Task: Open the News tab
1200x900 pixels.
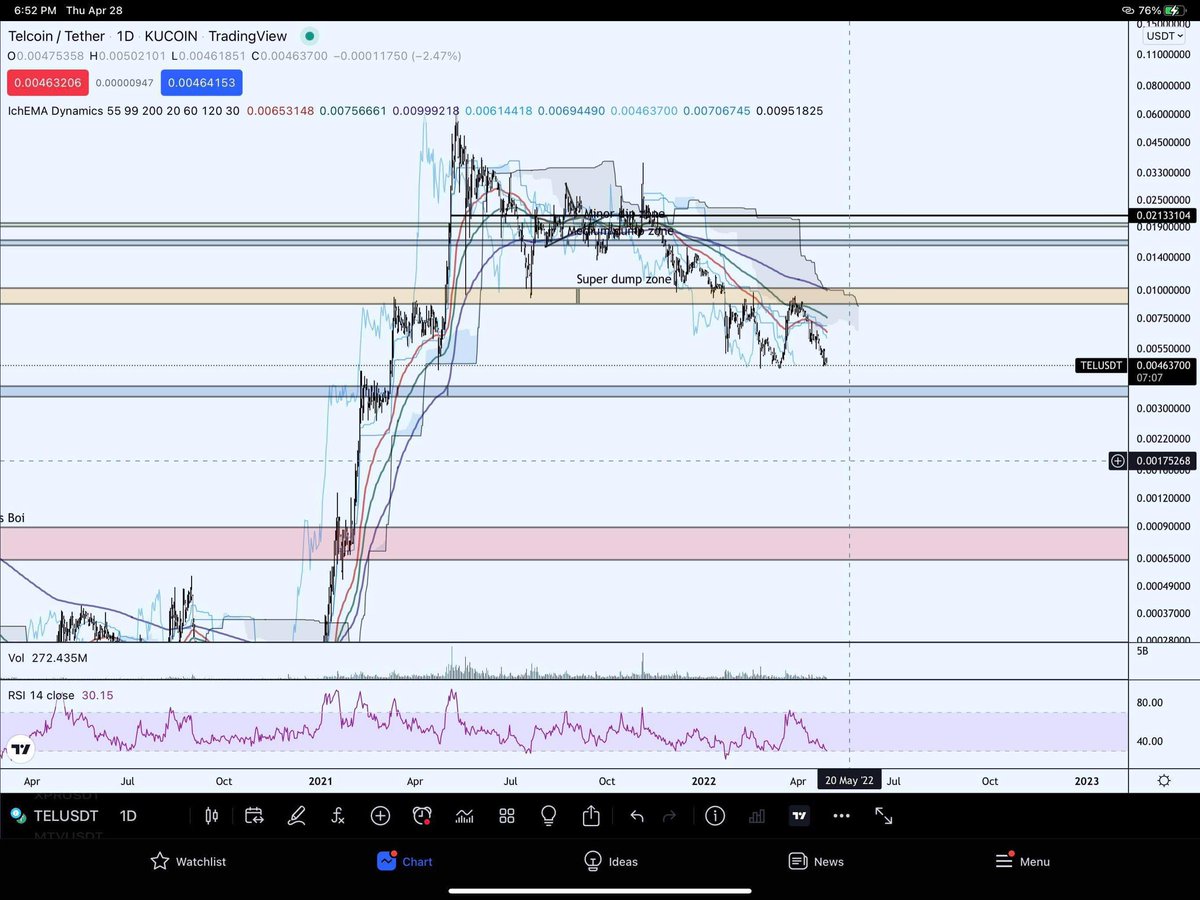Action: click(x=816, y=861)
